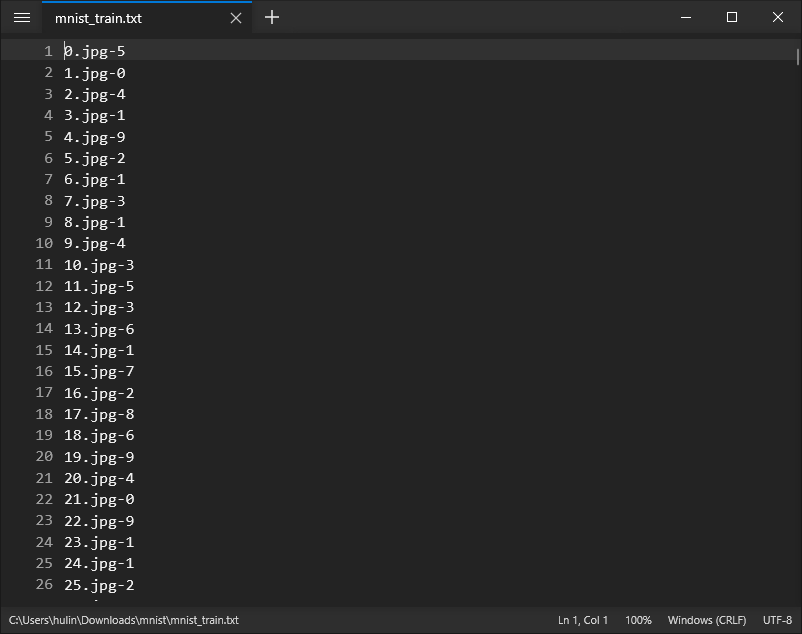Click the file path in the status bar

click(120, 619)
